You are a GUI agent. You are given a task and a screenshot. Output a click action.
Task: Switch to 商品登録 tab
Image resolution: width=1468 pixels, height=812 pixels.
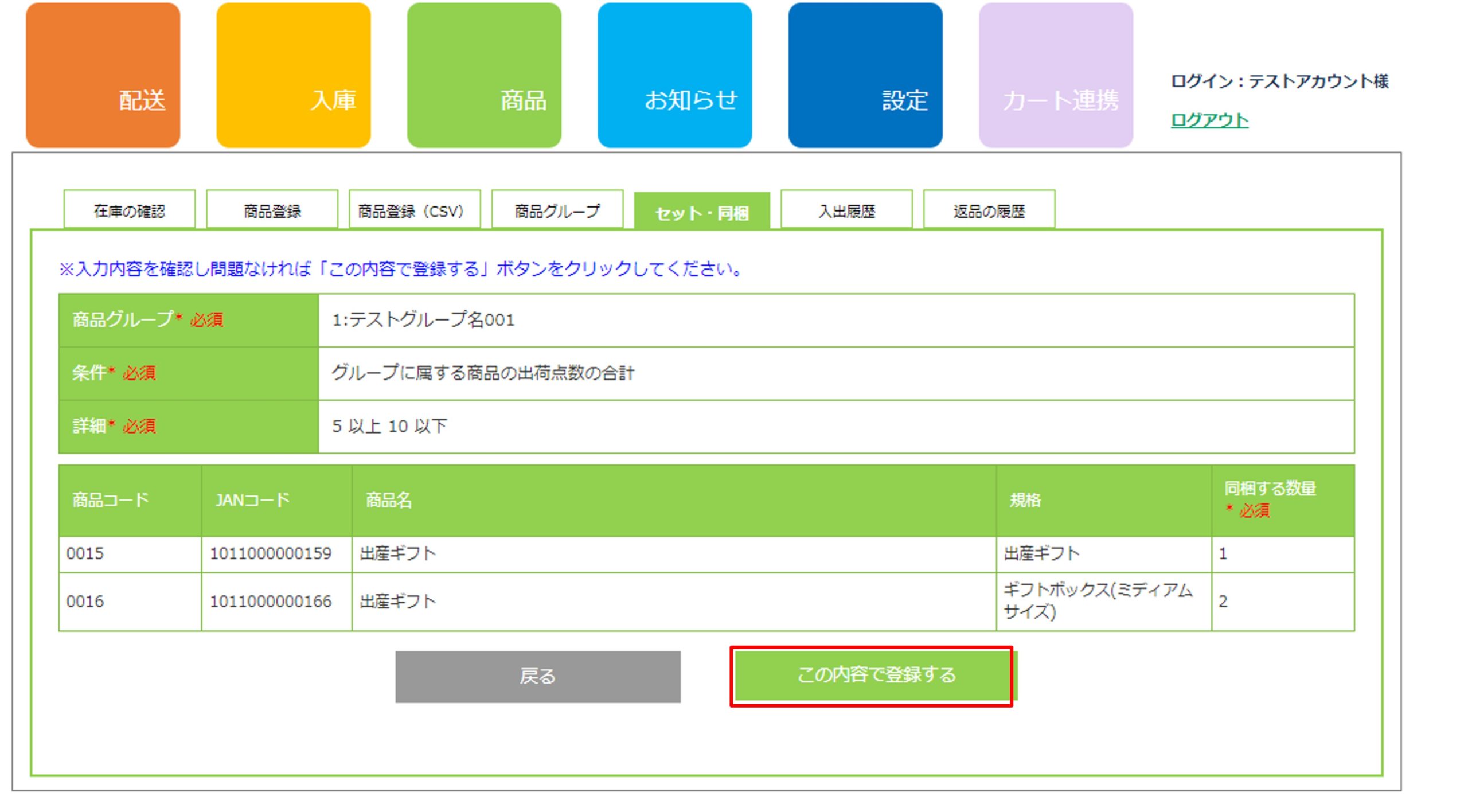click(272, 210)
